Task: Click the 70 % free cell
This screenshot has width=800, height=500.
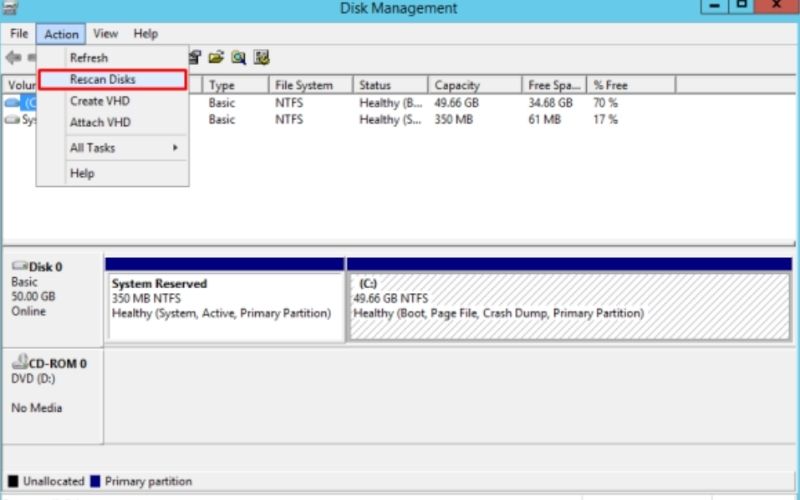Action: [606, 103]
